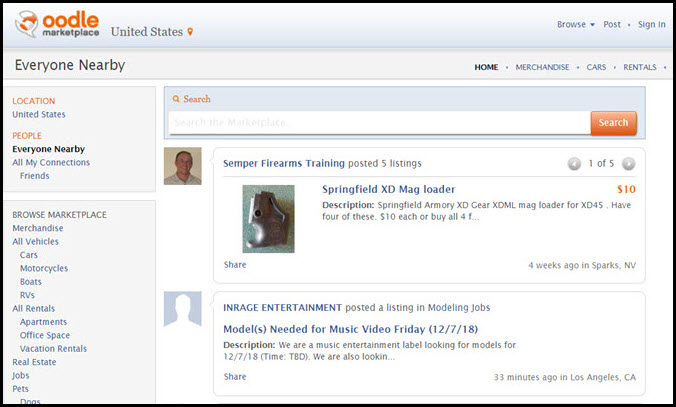The image size is (676, 407).
Task: Click the Oodle Marketplace logo
Action: click(x=55, y=26)
